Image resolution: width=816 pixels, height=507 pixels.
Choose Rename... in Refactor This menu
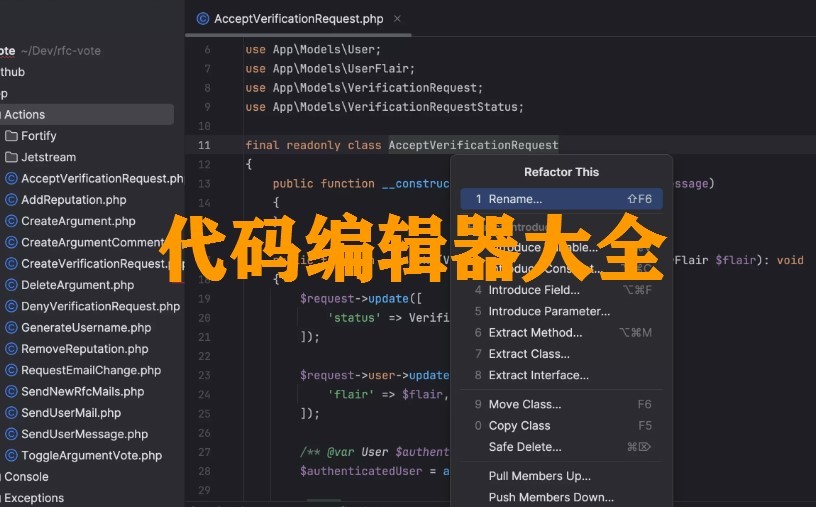tap(562, 199)
